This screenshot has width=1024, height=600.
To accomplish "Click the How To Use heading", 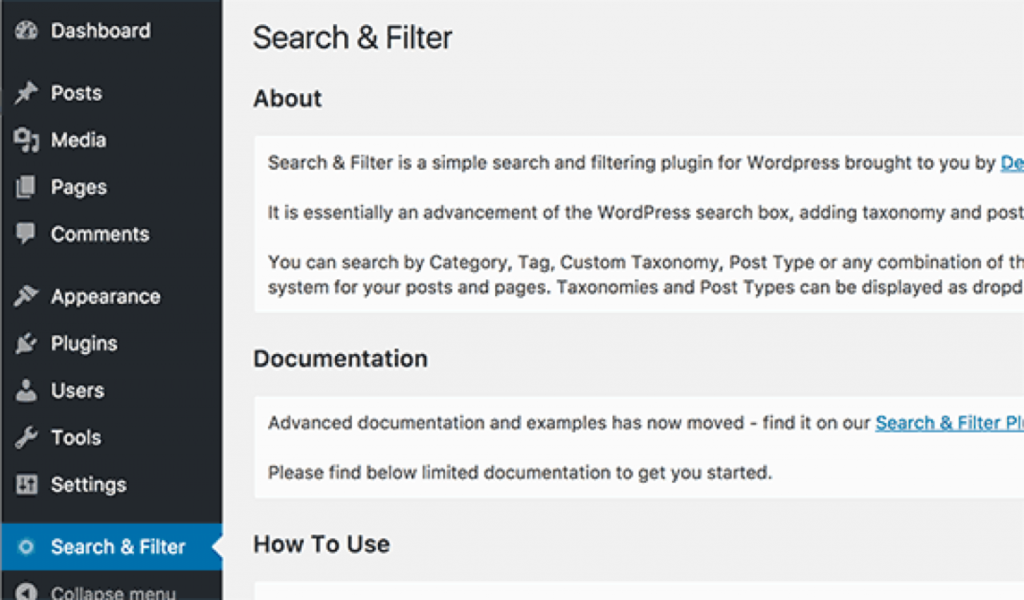I will (321, 544).
